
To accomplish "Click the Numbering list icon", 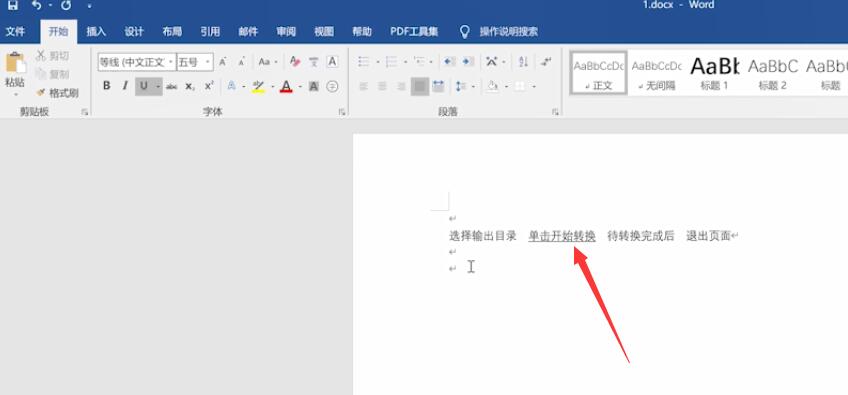I will [391, 62].
